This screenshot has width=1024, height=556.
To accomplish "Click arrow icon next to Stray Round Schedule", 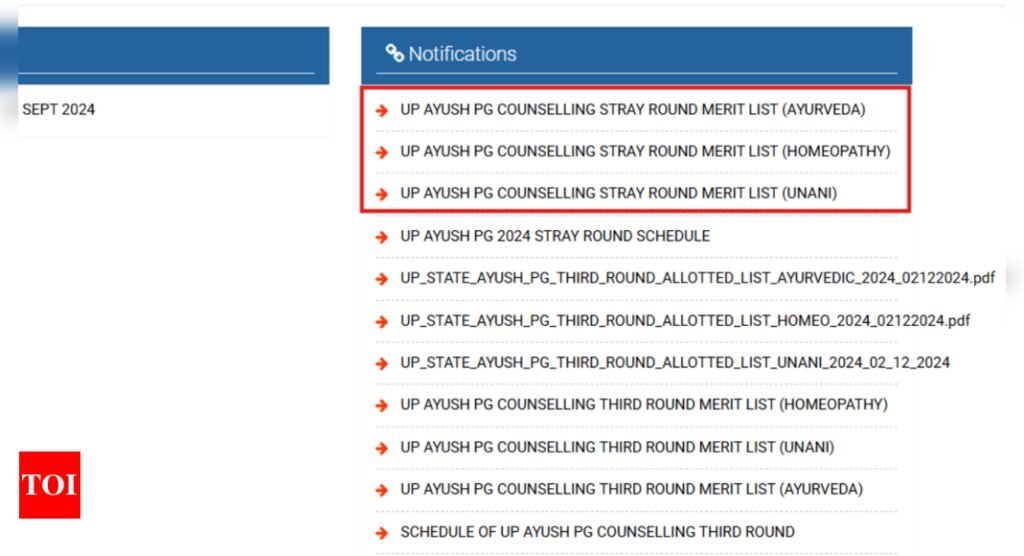I will coord(382,237).
